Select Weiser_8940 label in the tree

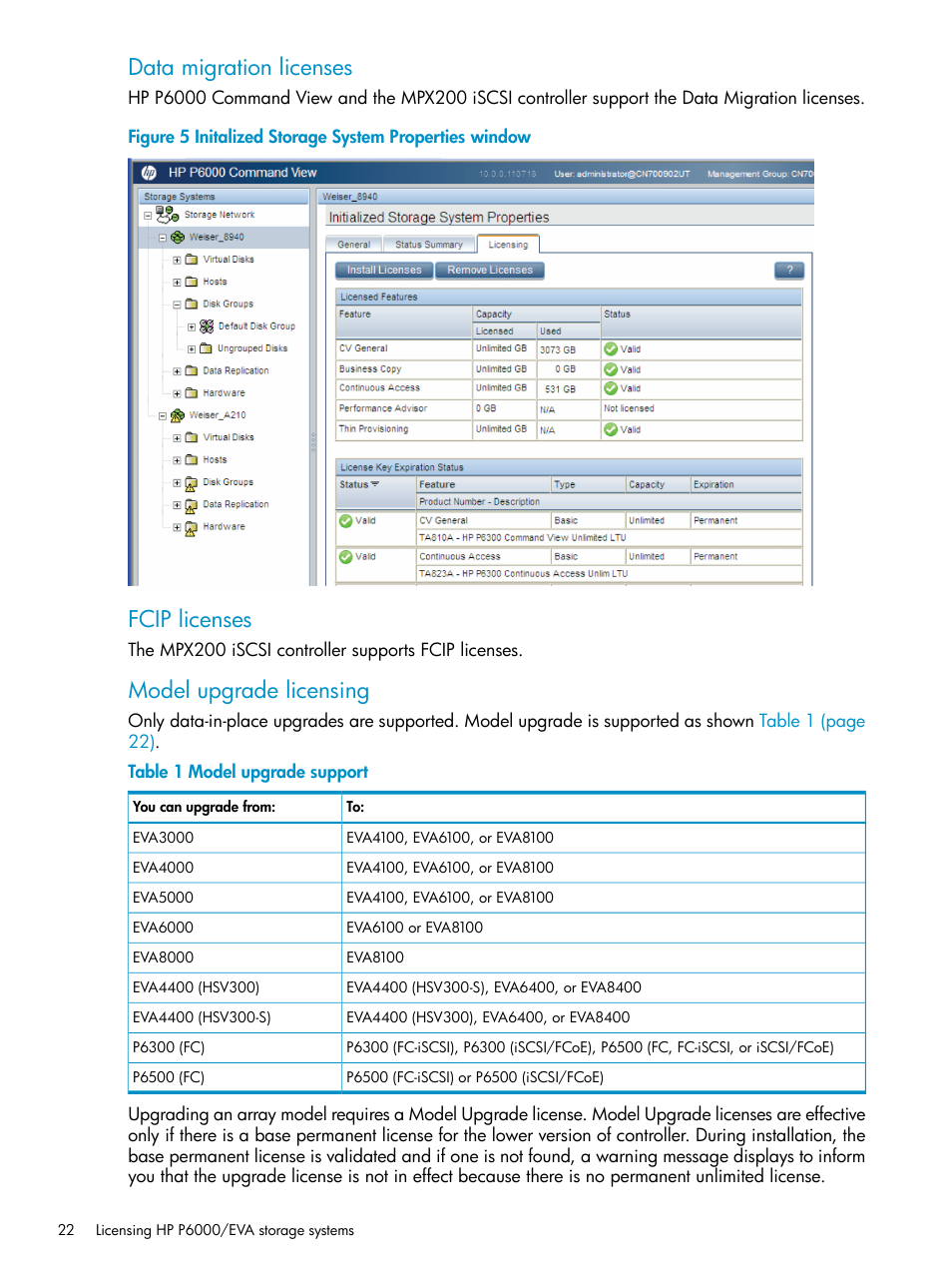coord(217,238)
